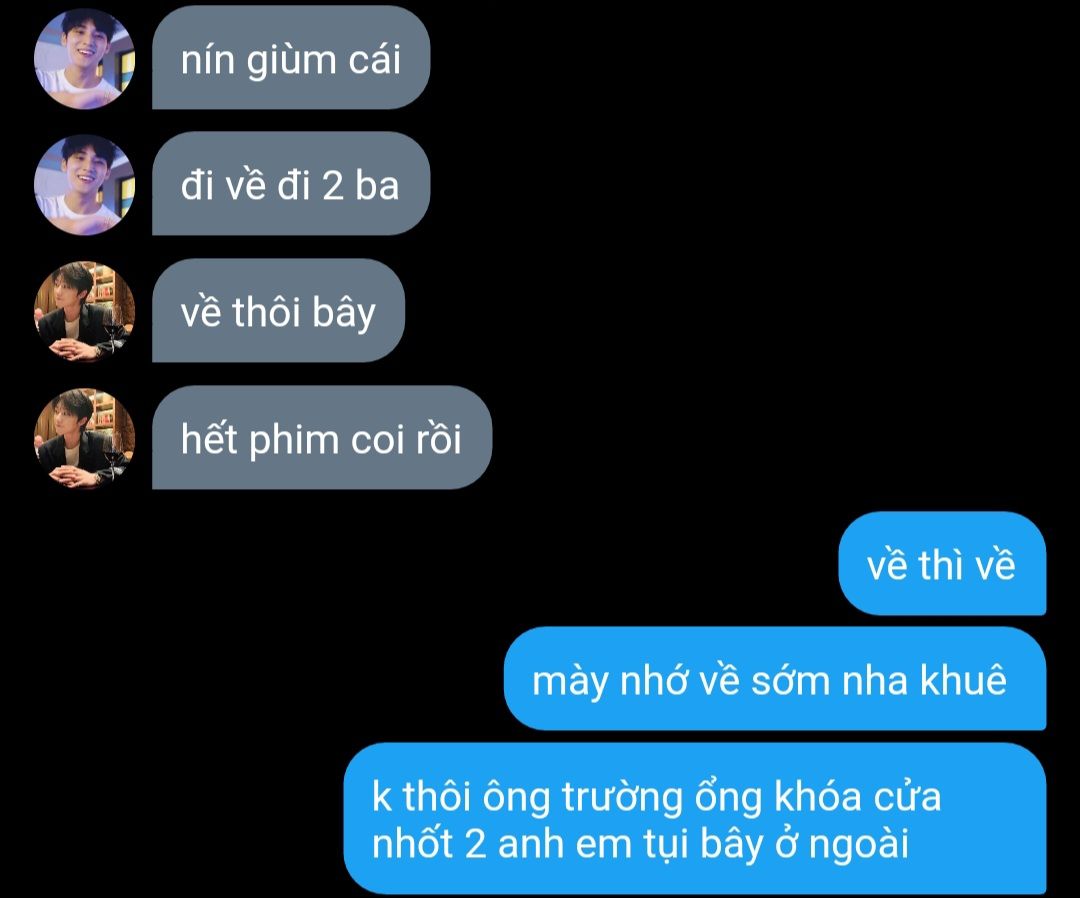Tap the long blue message about "khóa cửa"

695,819
